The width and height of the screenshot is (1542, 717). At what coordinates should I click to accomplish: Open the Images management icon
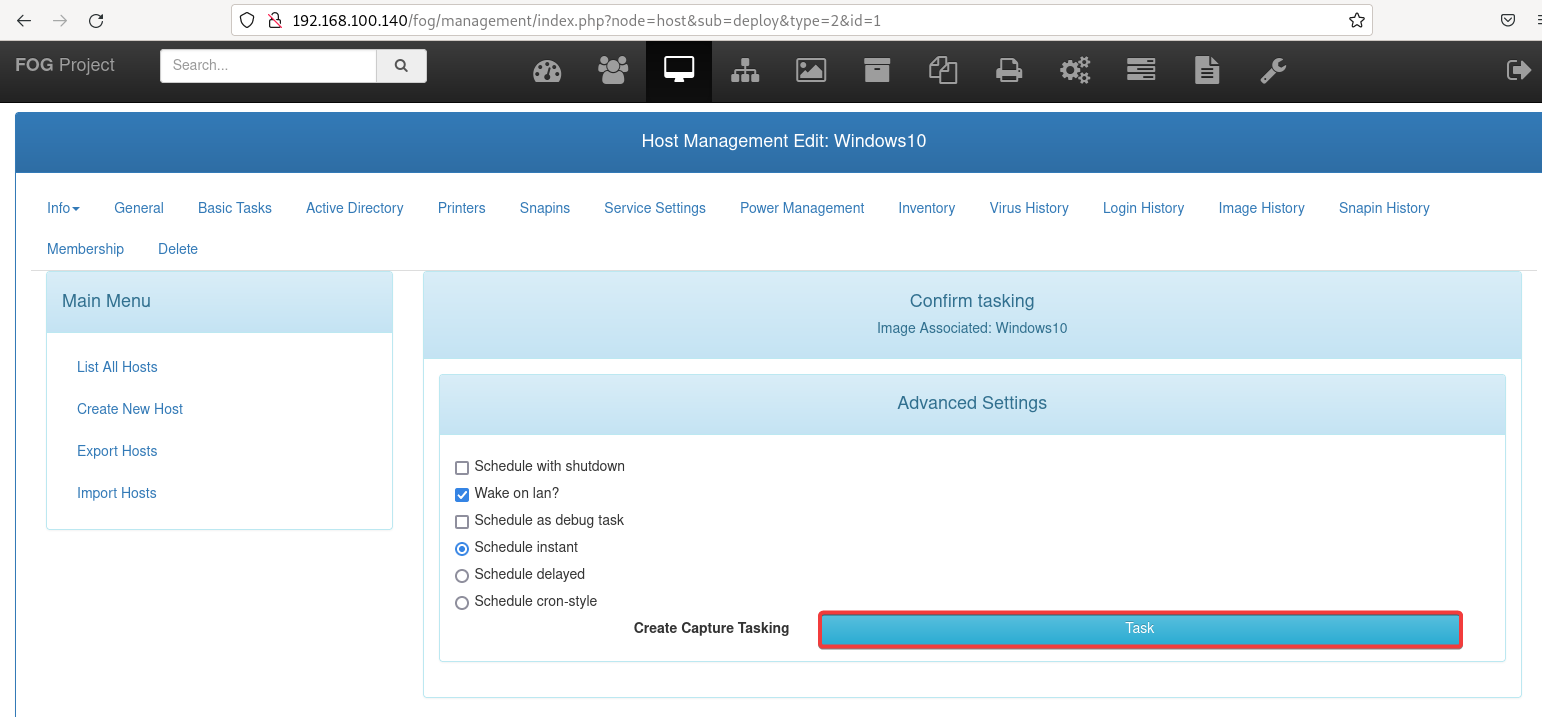coord(811,70)
